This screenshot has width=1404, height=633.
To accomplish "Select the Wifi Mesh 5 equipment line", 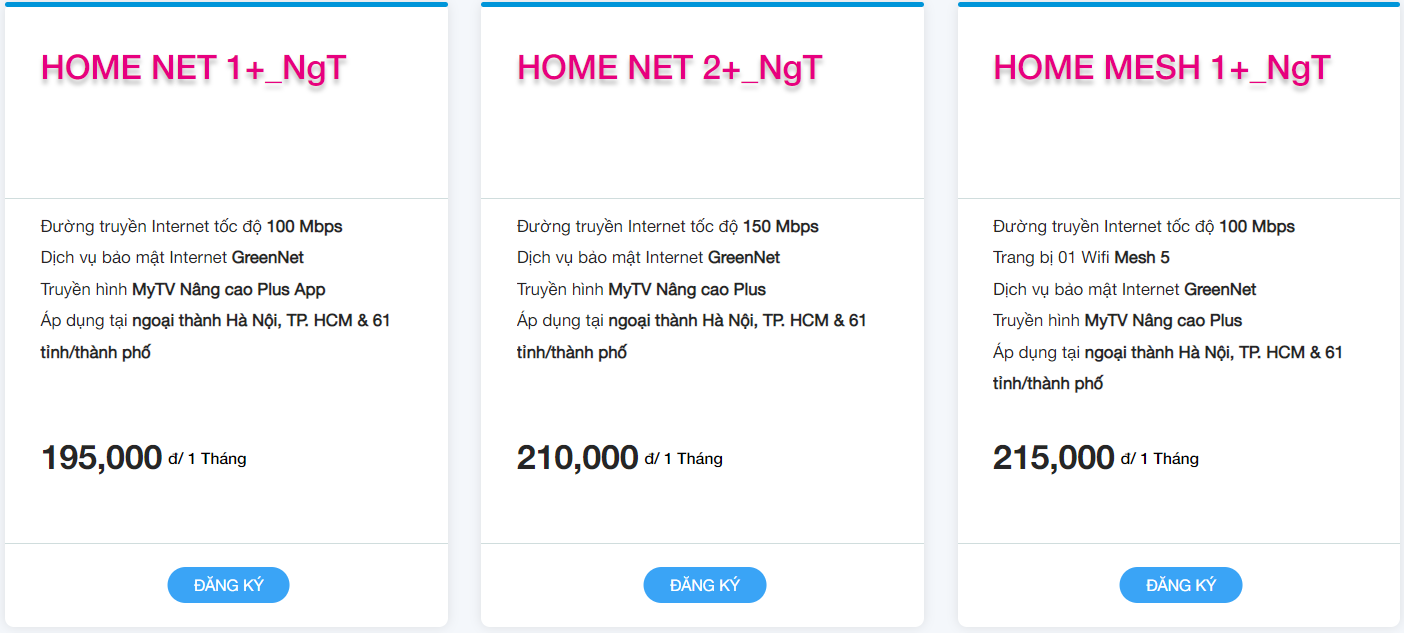I will [x=1081, y=258].
